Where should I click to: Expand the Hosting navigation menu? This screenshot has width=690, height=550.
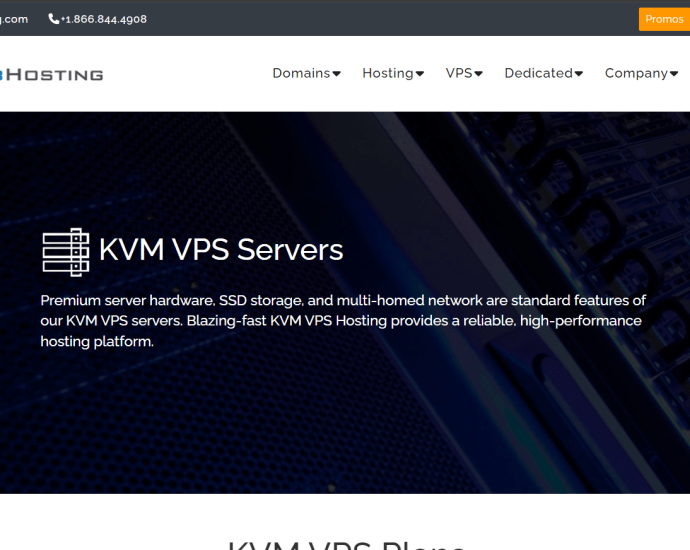[393, 73]
